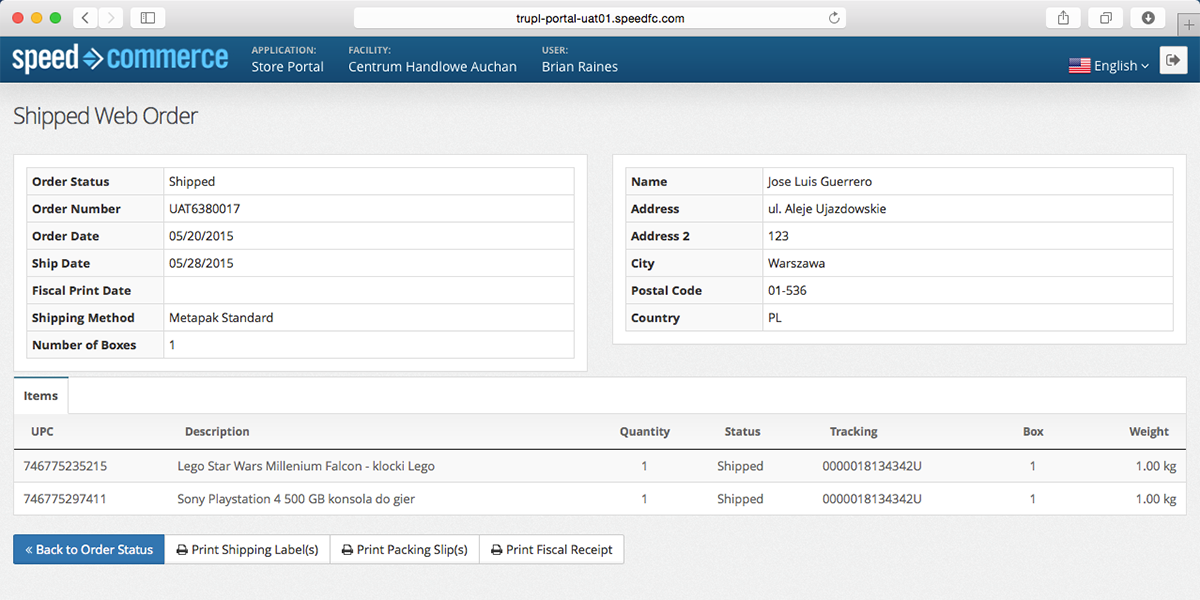Image resolution: width=1200 pixels, height=600 pixels.
Task: Click the Speed Commerce logo
Action: coord(120,59)
